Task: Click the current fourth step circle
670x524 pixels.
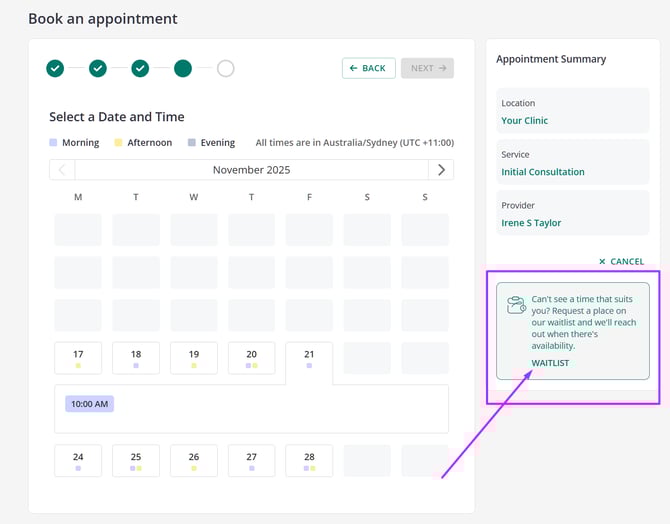Action: click(x=183, y=68)
